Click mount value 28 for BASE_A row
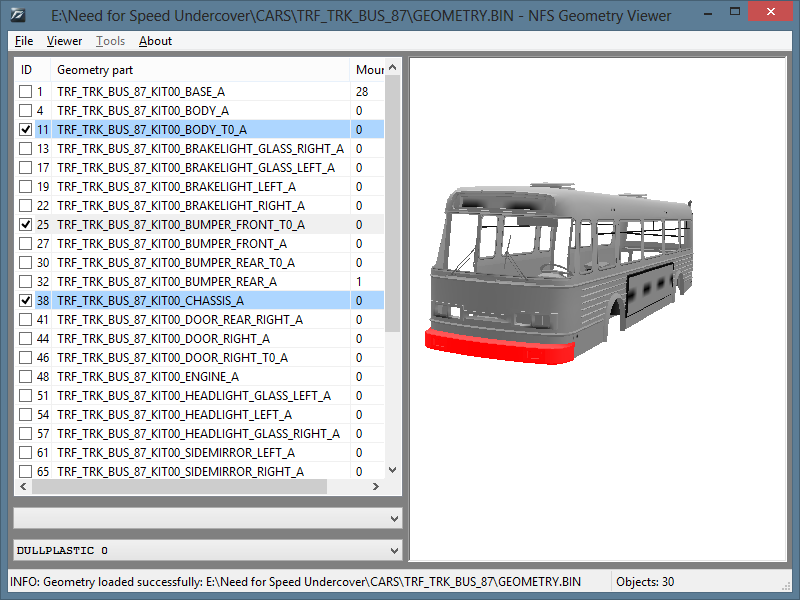Image resolution: width=800 pixels, height=600 pixels. coord(362,92)
